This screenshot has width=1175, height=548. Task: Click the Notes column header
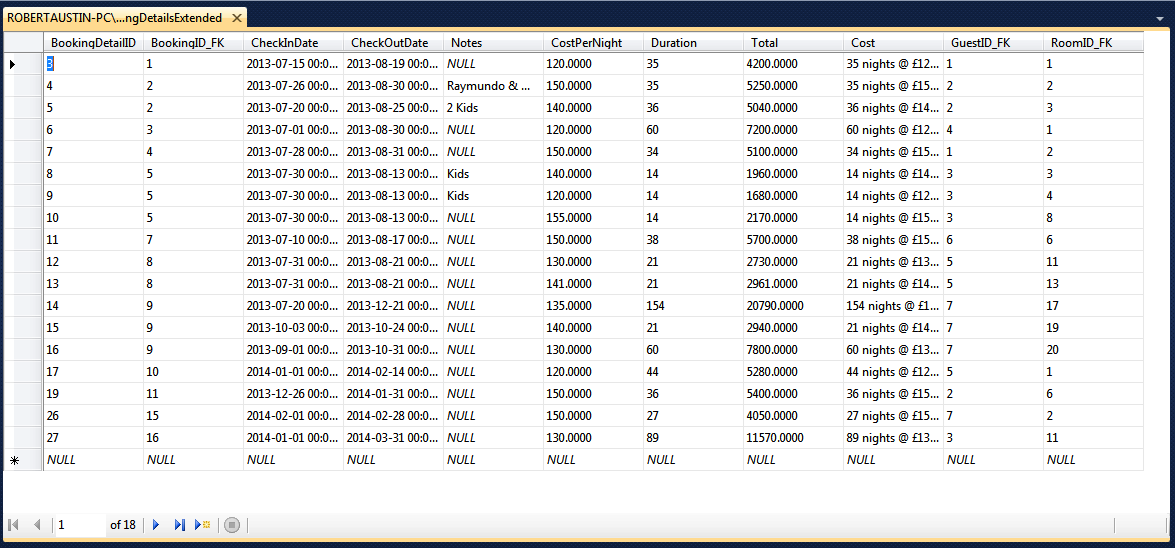493,43
